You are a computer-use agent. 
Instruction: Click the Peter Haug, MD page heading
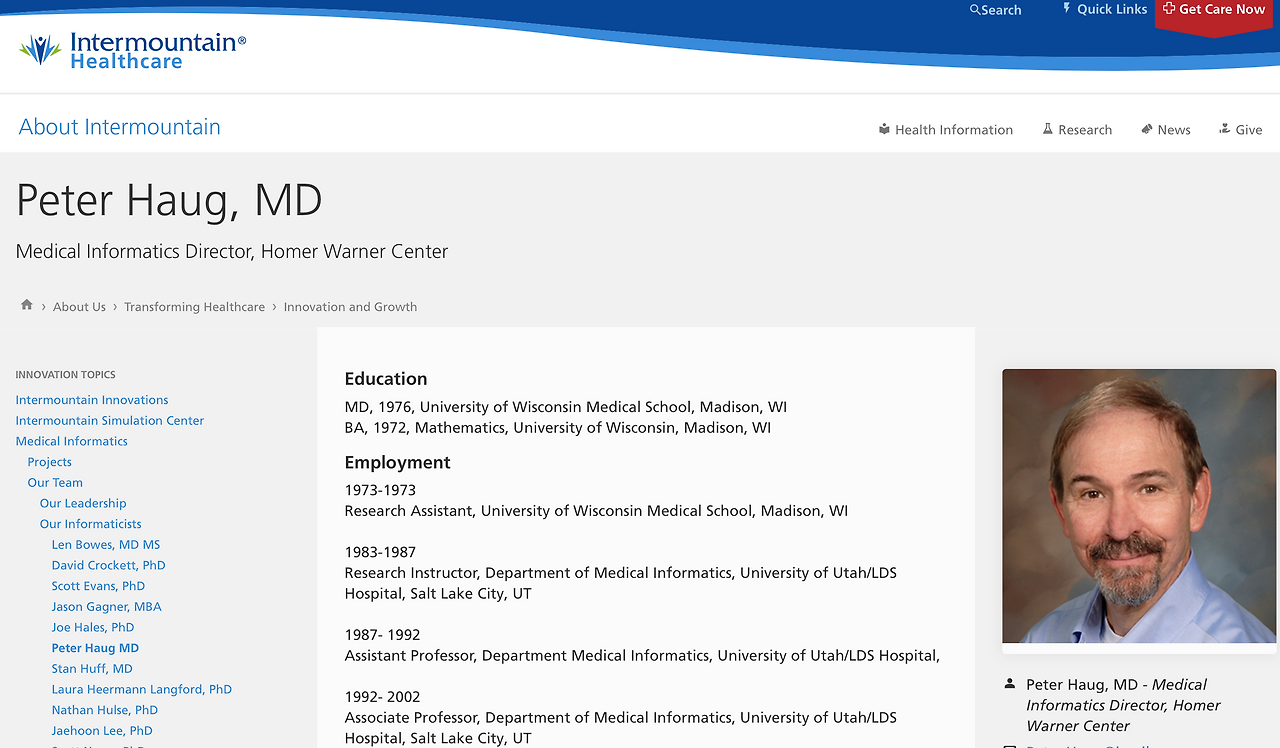click(x=169, y=200)
